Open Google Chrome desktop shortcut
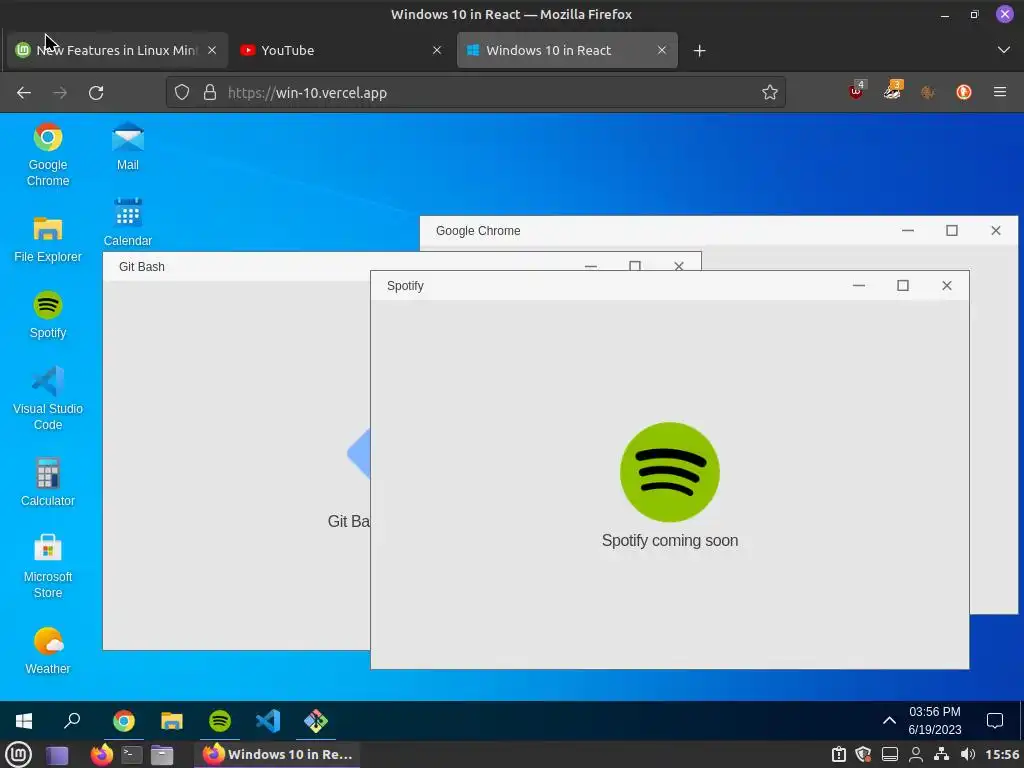The image size is (1024, 768). point(48,154)
